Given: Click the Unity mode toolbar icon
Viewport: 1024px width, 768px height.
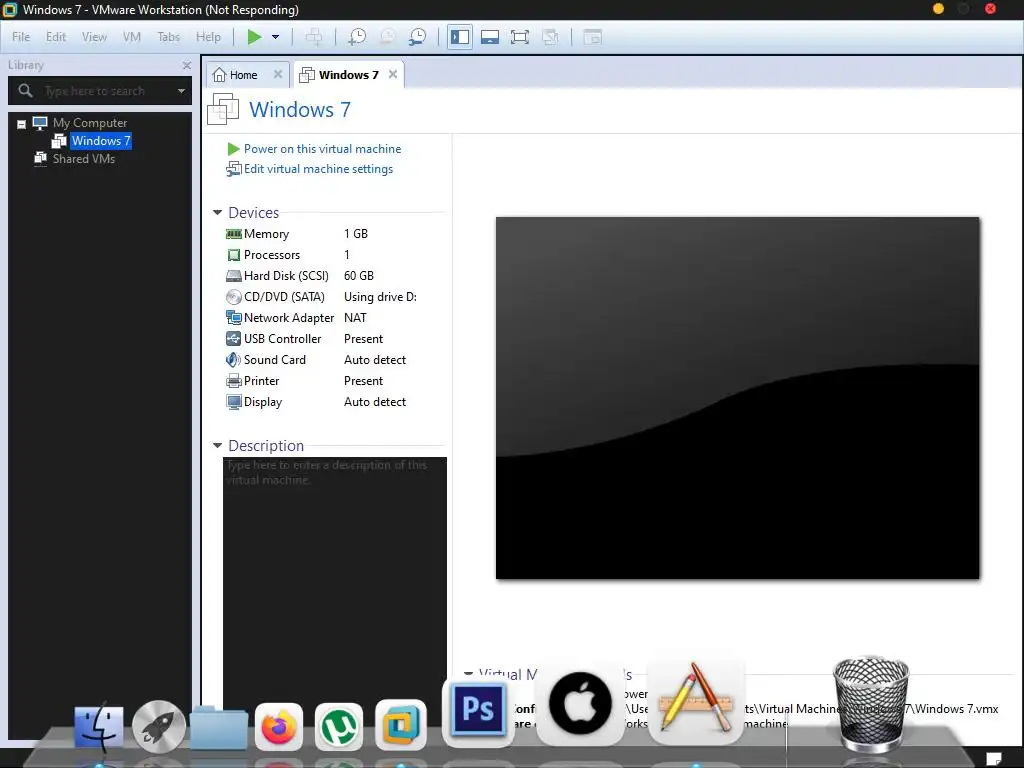Looking at the screenshot, I should click(x=551, y=37).
